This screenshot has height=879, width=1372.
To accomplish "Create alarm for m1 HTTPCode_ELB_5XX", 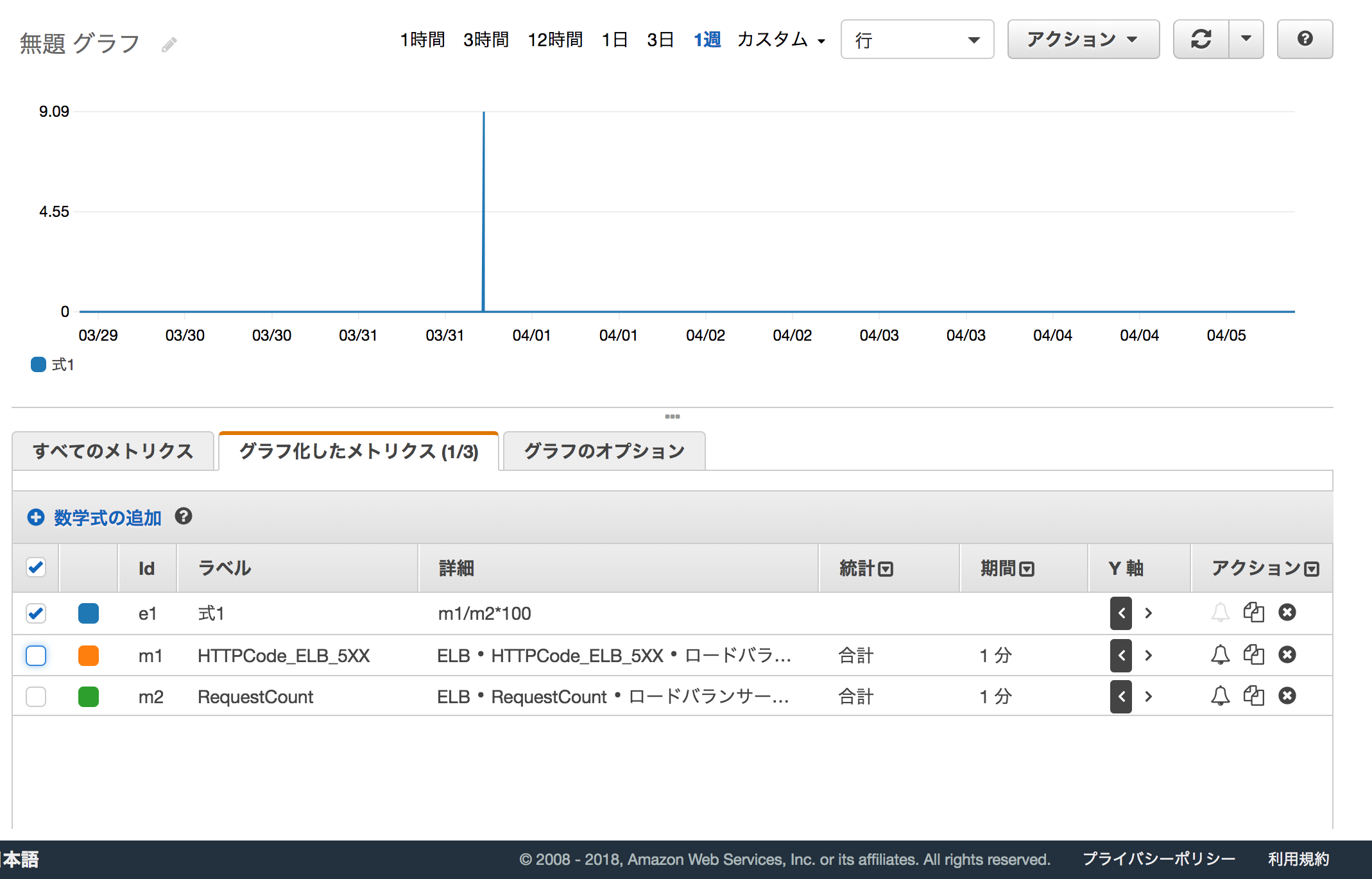I will pos(1220,655).
